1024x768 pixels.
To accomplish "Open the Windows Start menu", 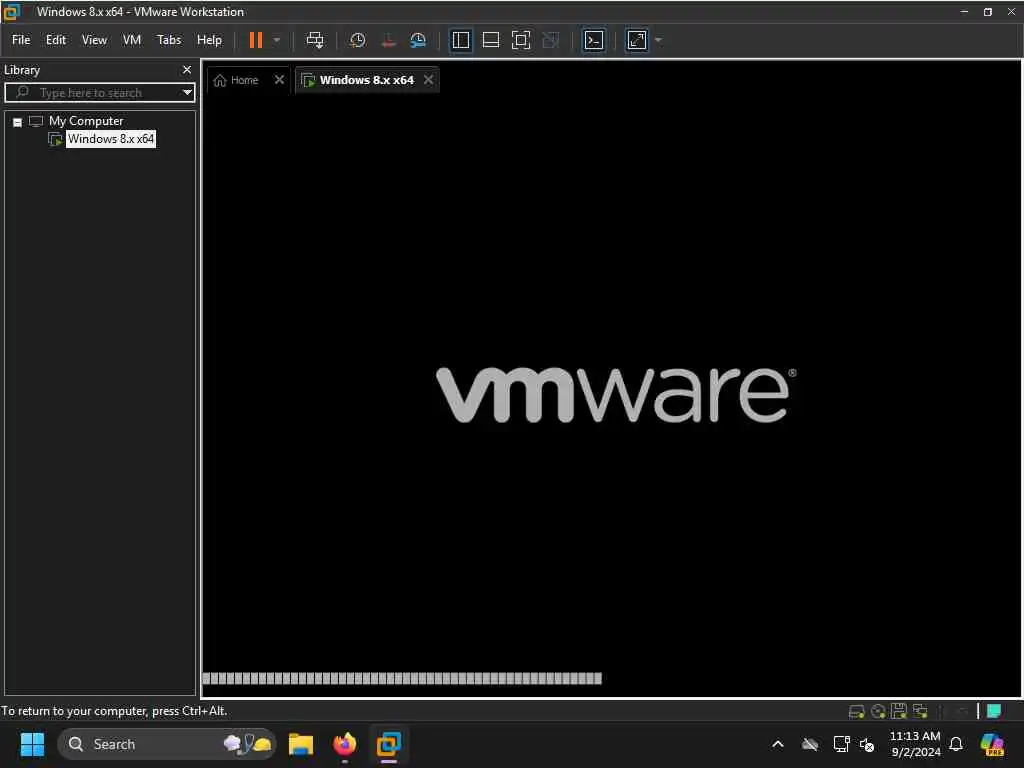I will (x=32, y=744).
